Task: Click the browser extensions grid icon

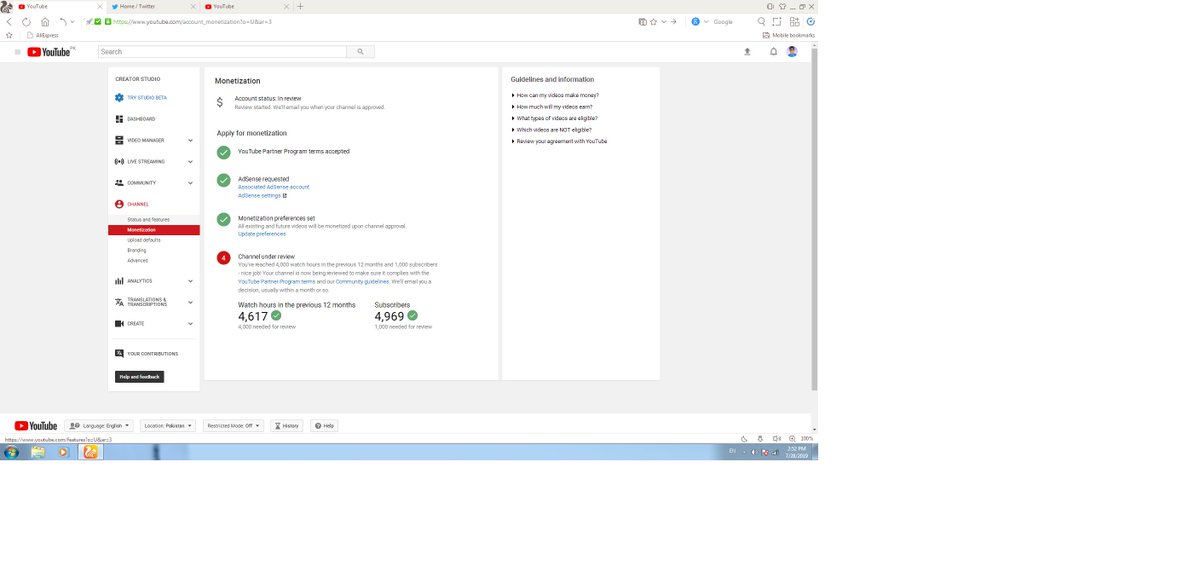Action: tap(794, 21)
